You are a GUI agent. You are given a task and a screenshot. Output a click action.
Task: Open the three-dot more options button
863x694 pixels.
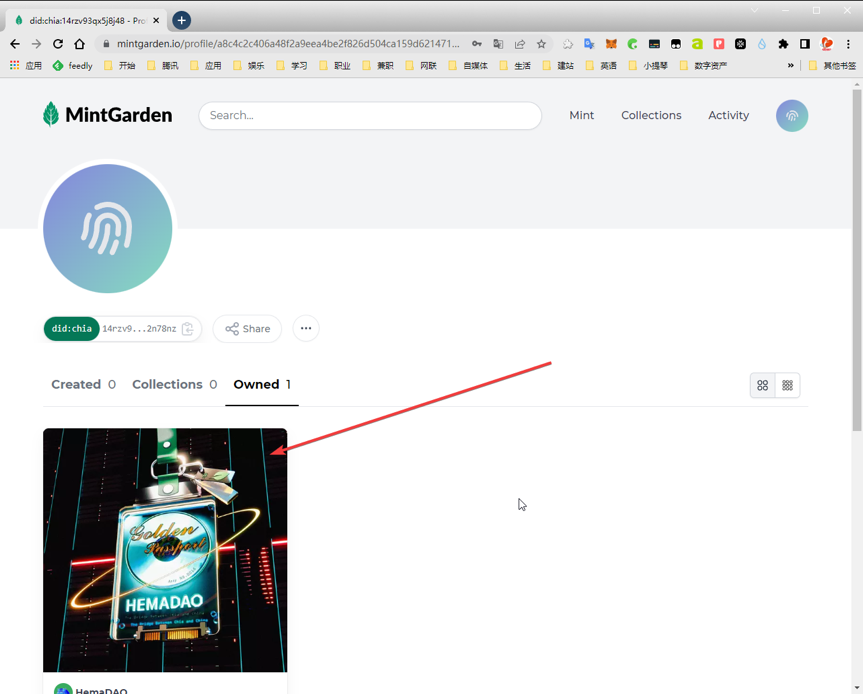(306, 329)
